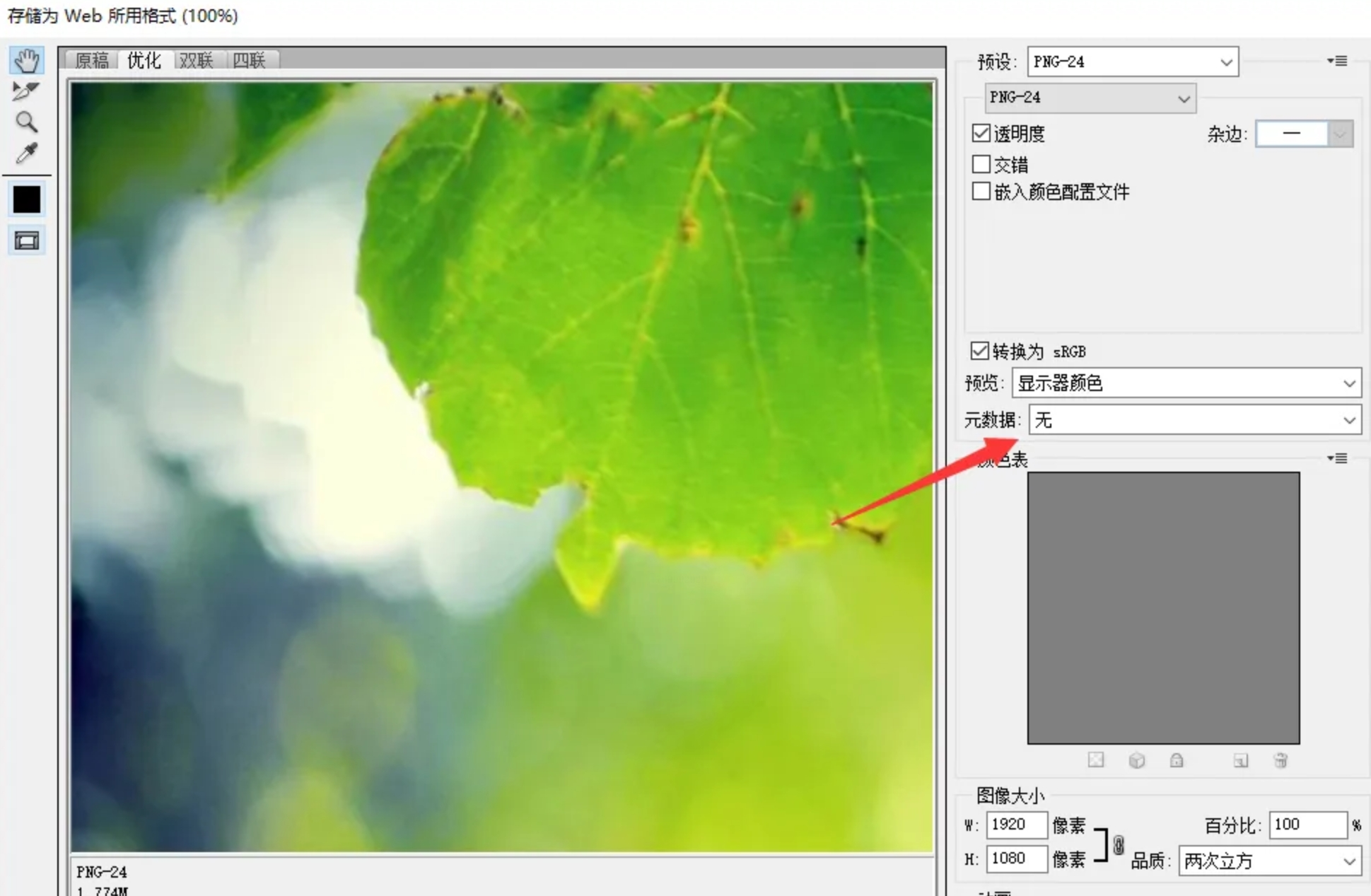Select the Zoom magnifier tool
The image size is (1371, 896).
pyautogui.click(x=26, y=122)
